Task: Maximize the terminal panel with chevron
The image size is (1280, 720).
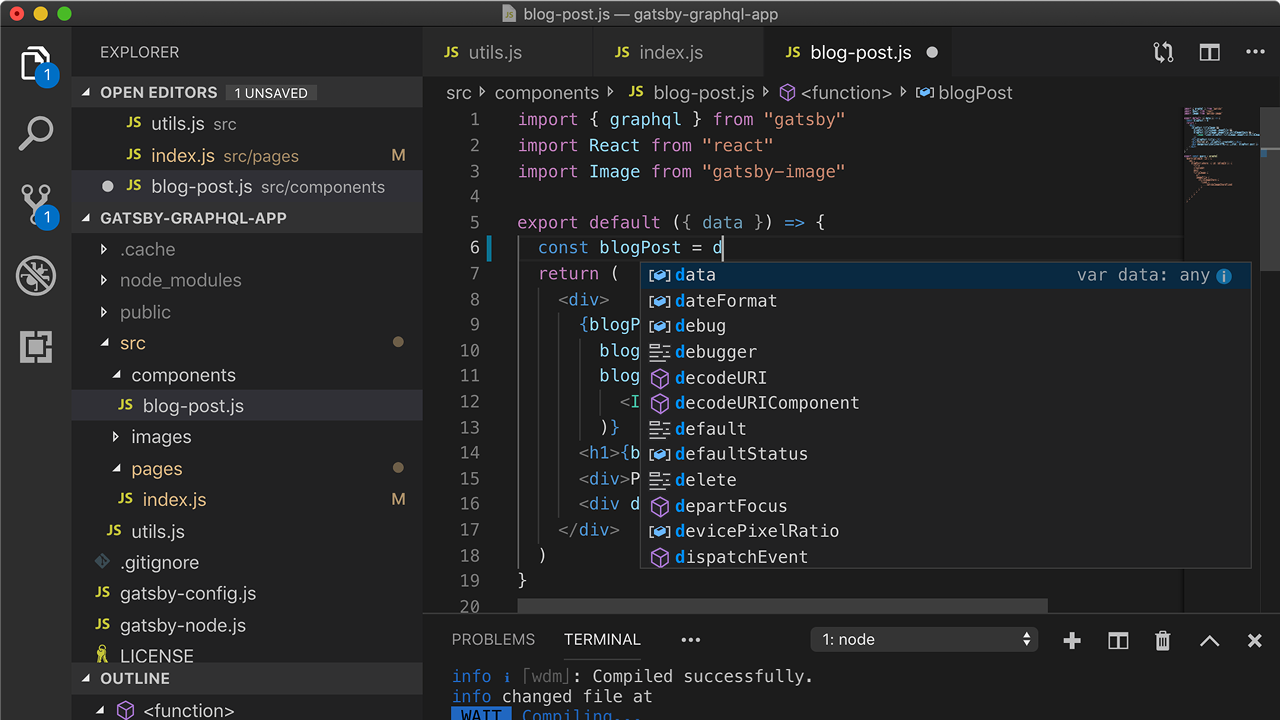Action: (x=1209, y=640)
